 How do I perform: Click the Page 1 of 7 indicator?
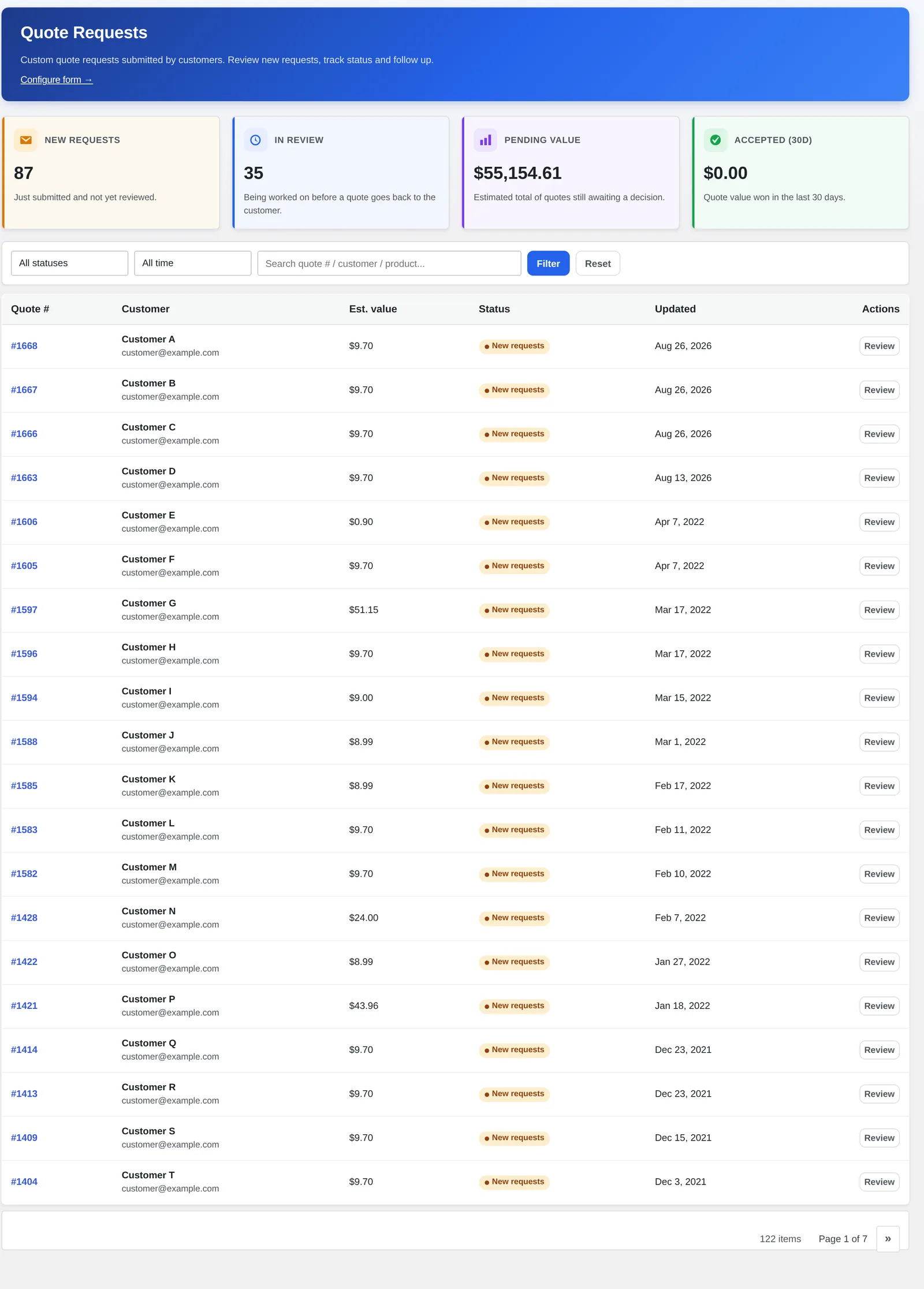click(x=843, y=1239)
